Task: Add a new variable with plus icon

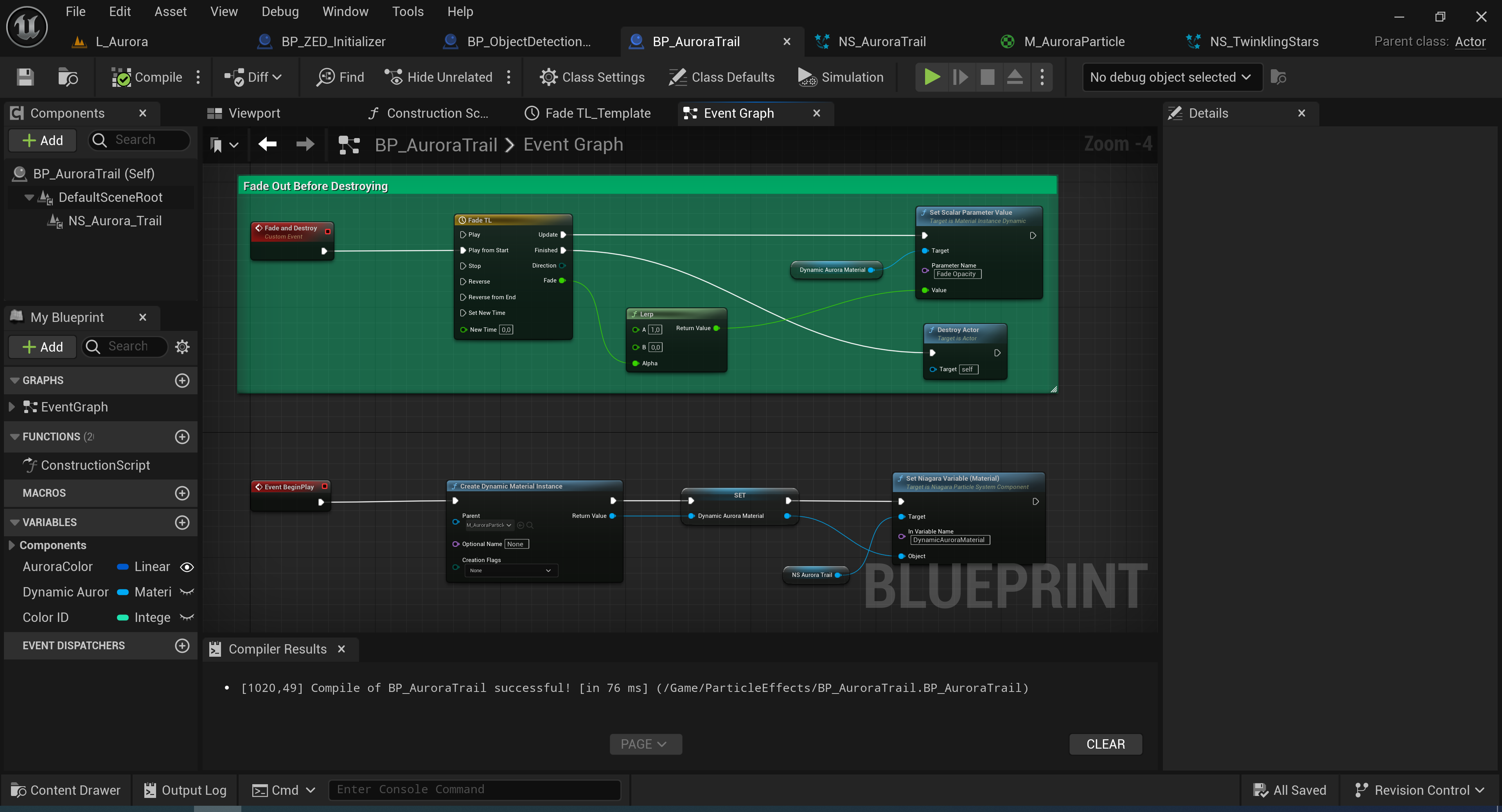Action: (183, 522)
